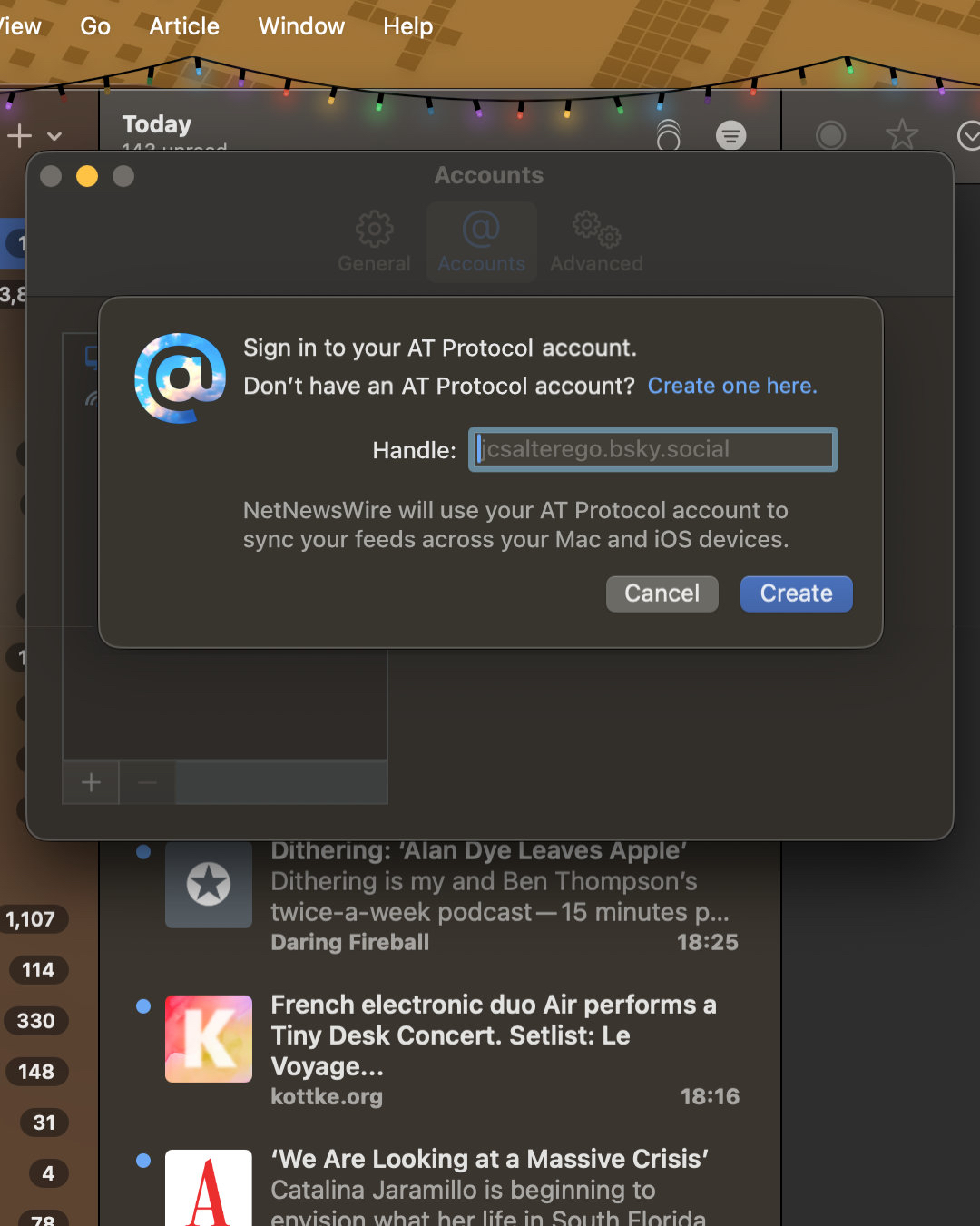The image size is (980, 1226).
Task: Select the Accounts preferences tab icon
Action: coord(481,241)
